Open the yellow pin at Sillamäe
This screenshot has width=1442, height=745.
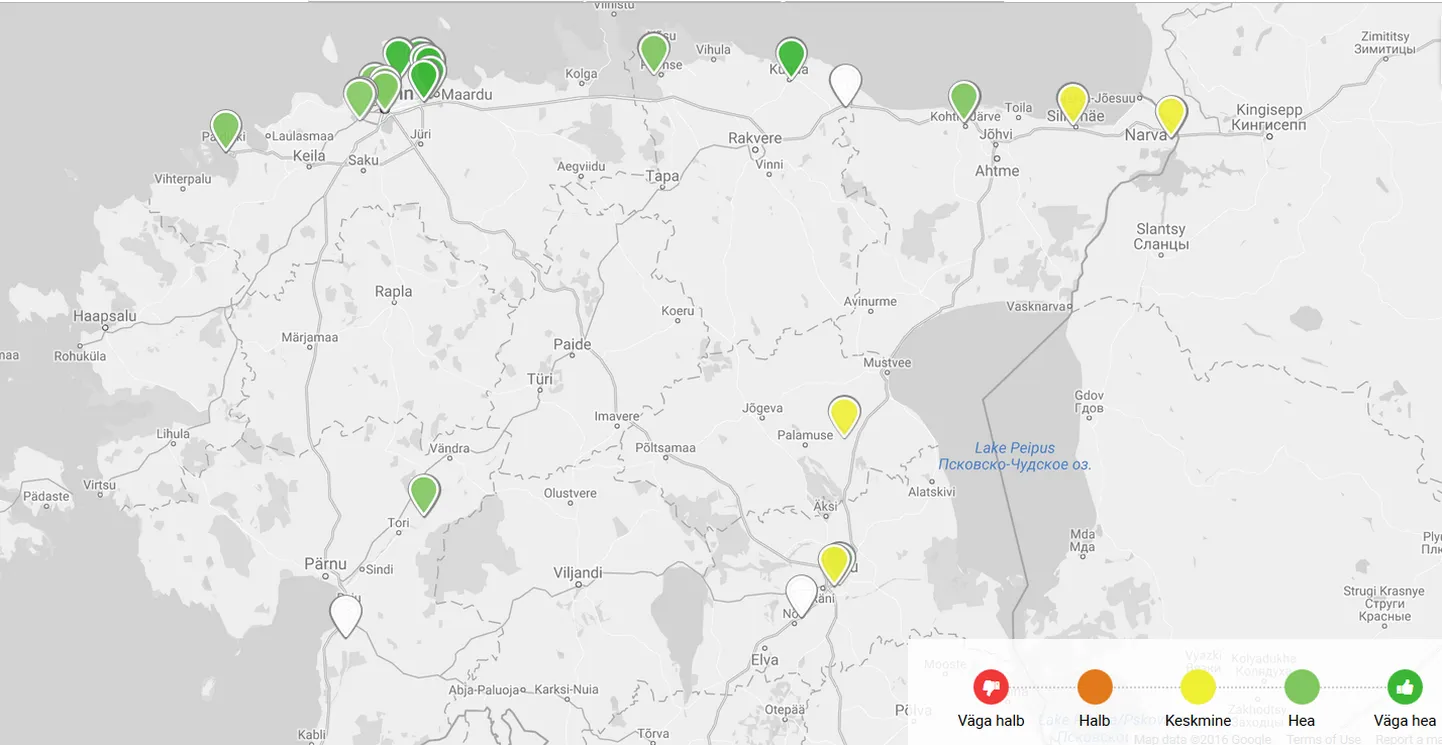point(1073,102)
